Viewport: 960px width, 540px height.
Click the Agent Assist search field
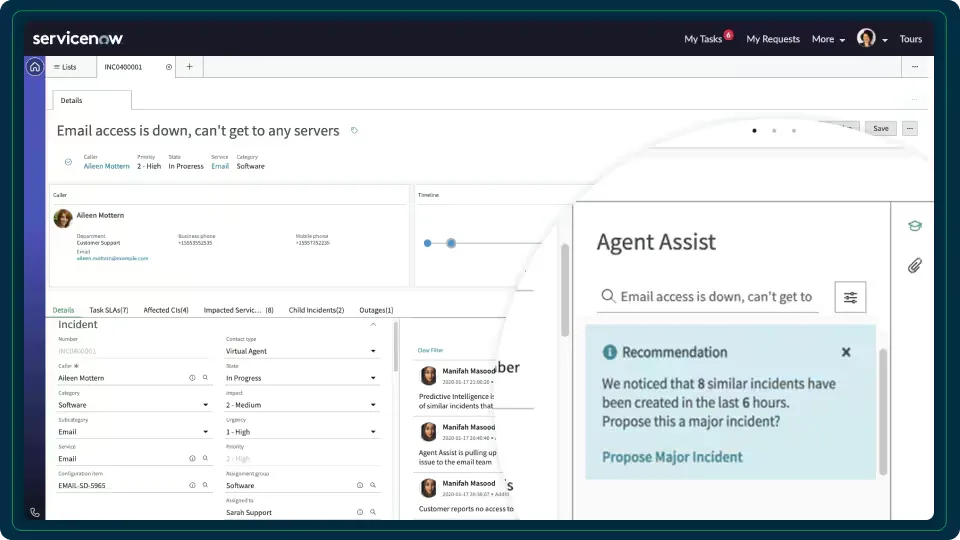pos(708,297)
